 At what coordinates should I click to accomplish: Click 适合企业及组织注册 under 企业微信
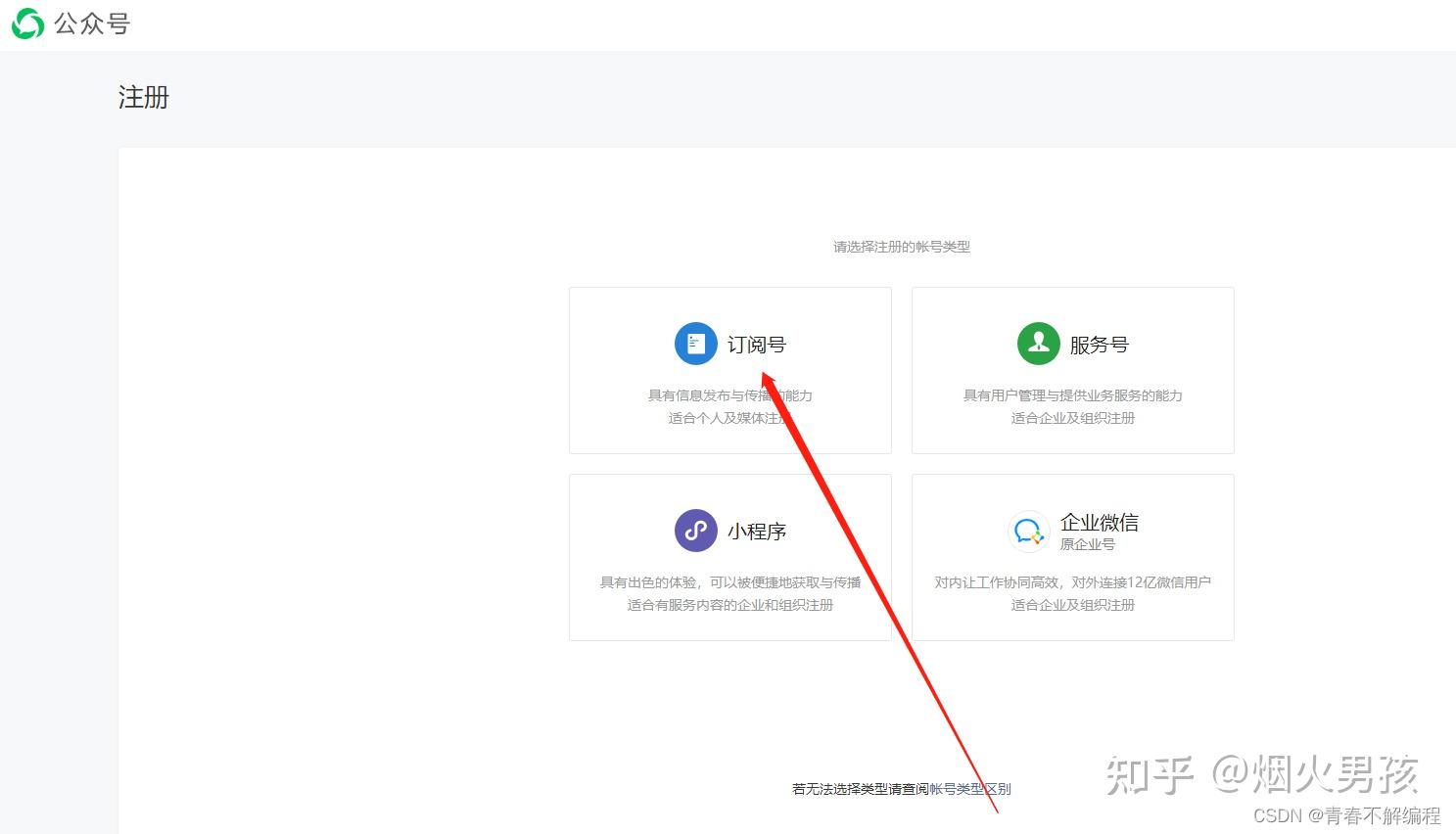pos(1073,605)
